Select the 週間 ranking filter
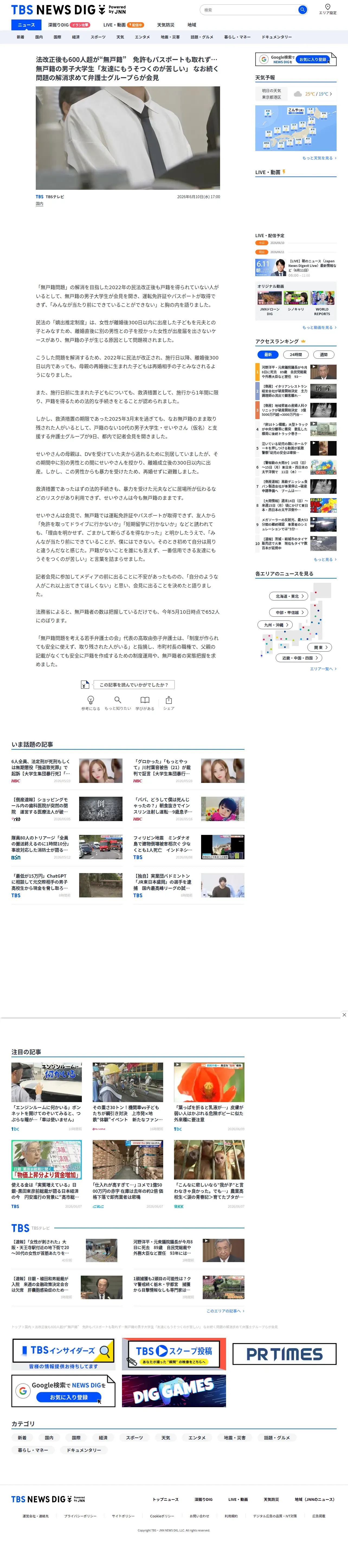 click(324, 354)
